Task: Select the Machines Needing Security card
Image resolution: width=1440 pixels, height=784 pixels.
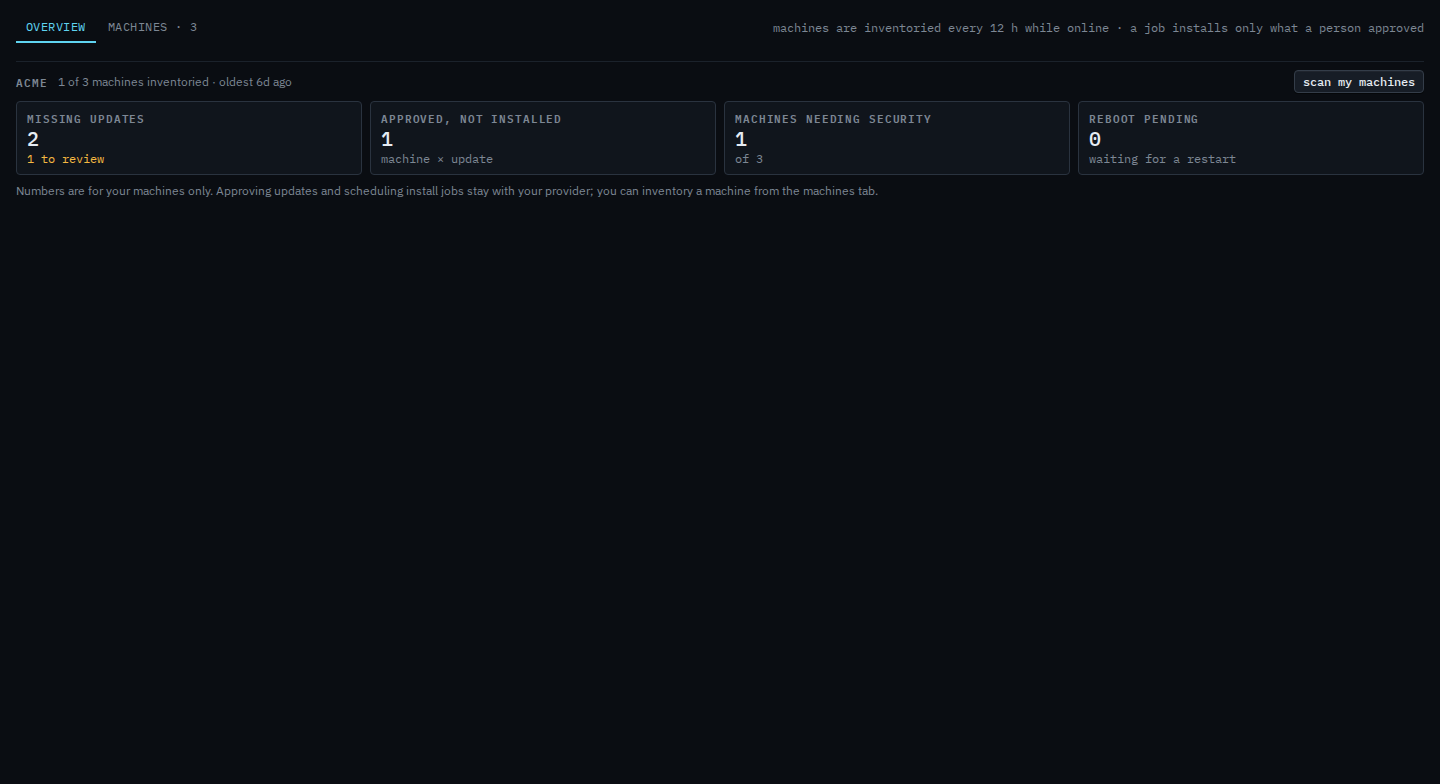Action: point(897,138)
